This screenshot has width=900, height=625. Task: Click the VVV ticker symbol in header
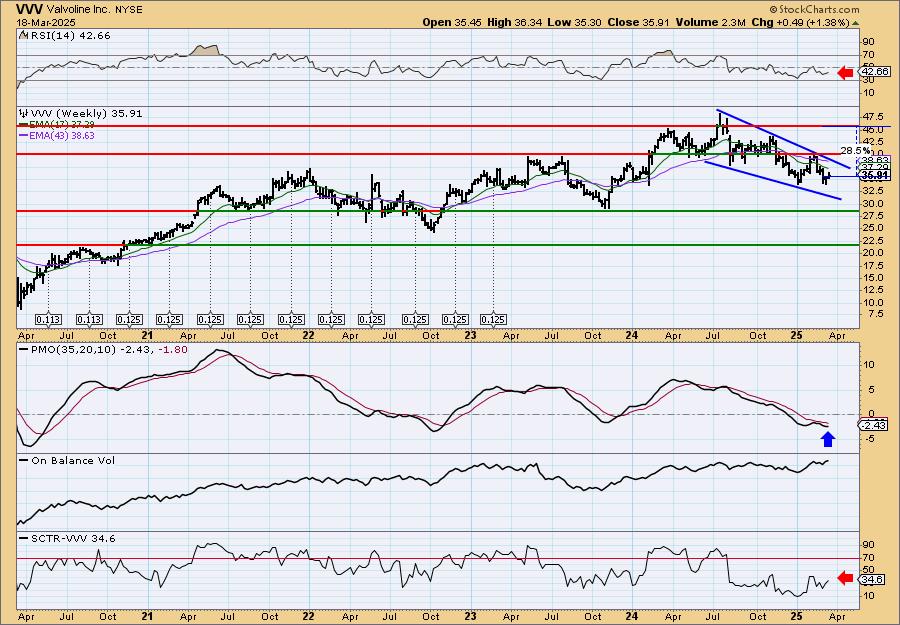tap(29, 9)
